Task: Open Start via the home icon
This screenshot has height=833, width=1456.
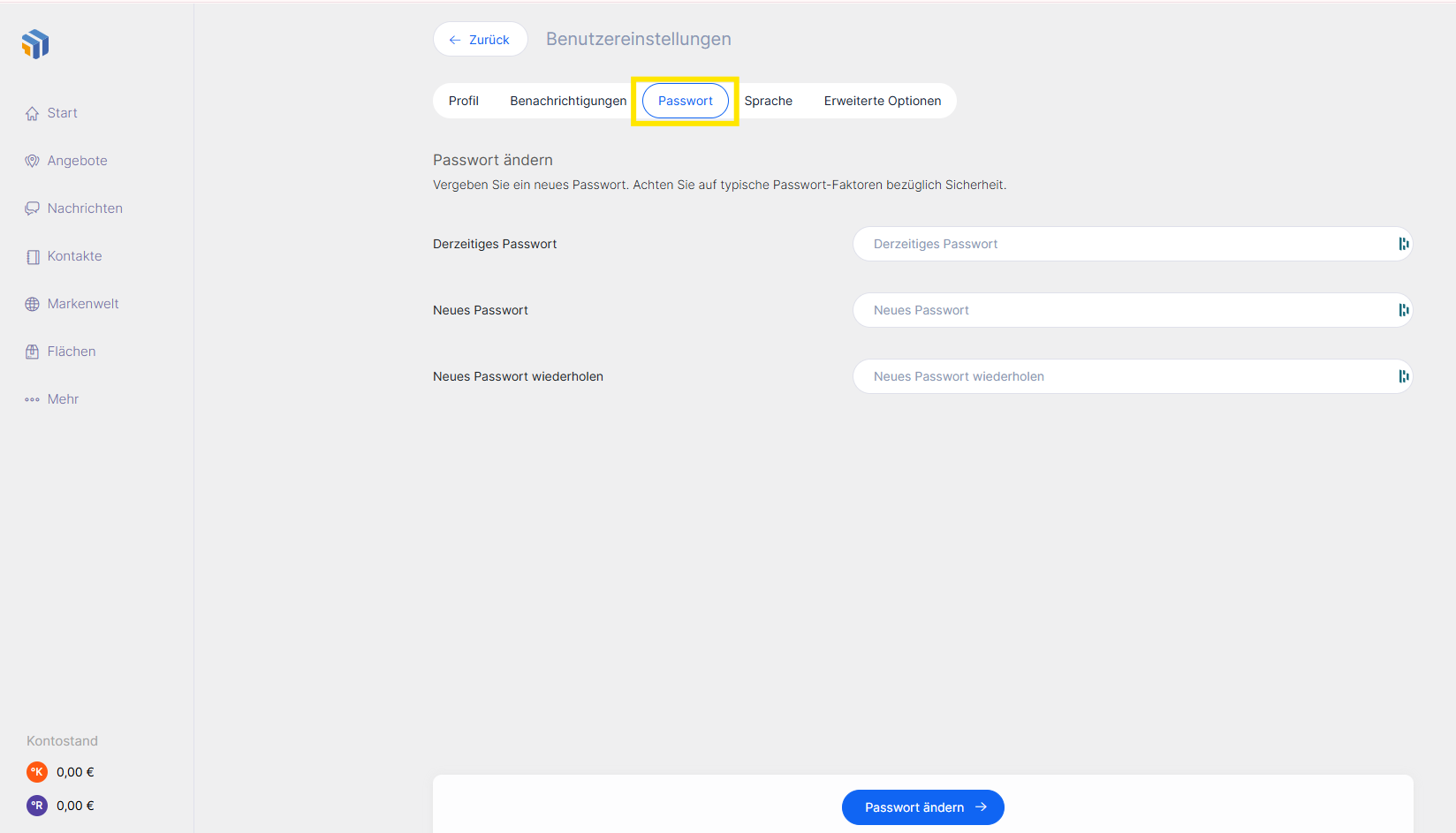Action: [33, 114]
